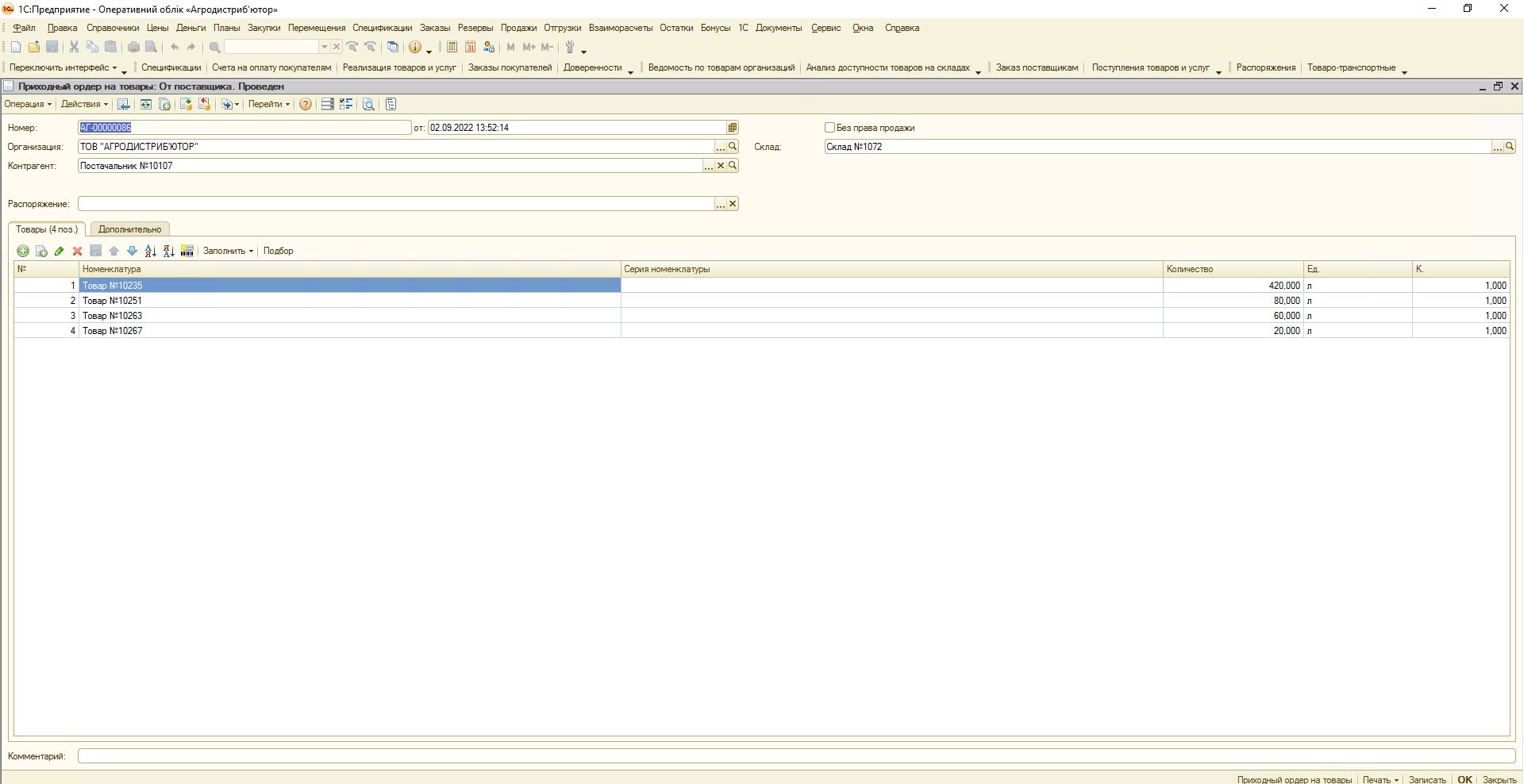Click the green add row icon
Viewport: 1524px width, 784px height.
point(23,251)
